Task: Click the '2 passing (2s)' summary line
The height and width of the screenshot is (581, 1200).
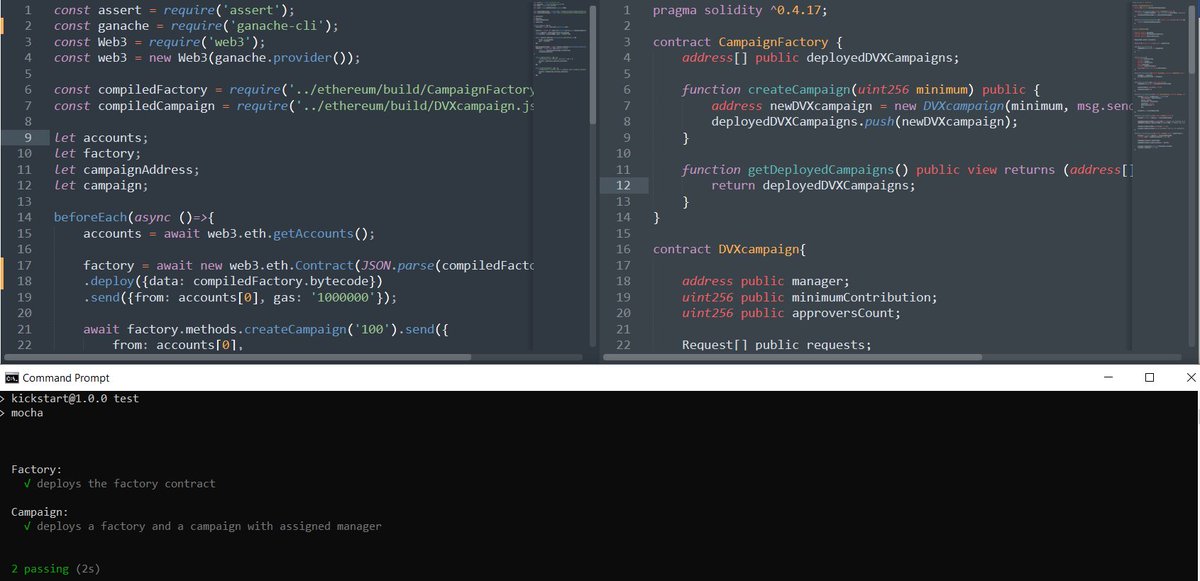Action: pyautogui.click(x=56, y=568)
